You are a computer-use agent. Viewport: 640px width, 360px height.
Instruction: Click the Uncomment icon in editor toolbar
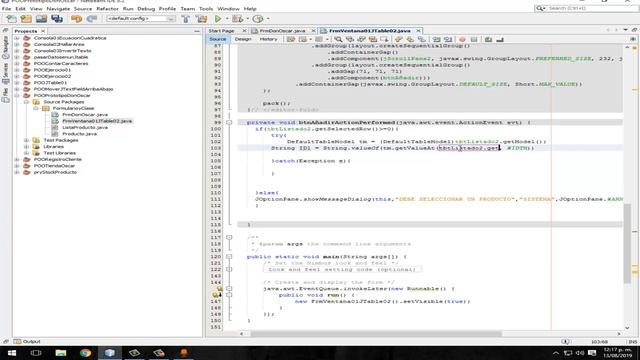point(500,39)
